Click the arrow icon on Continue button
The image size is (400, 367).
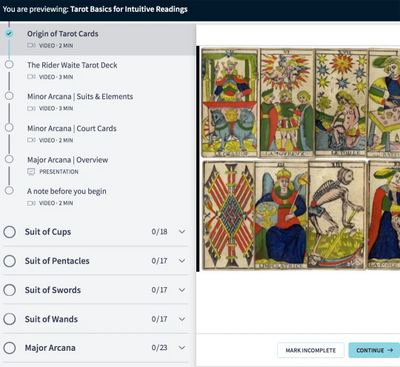[390, 350]
